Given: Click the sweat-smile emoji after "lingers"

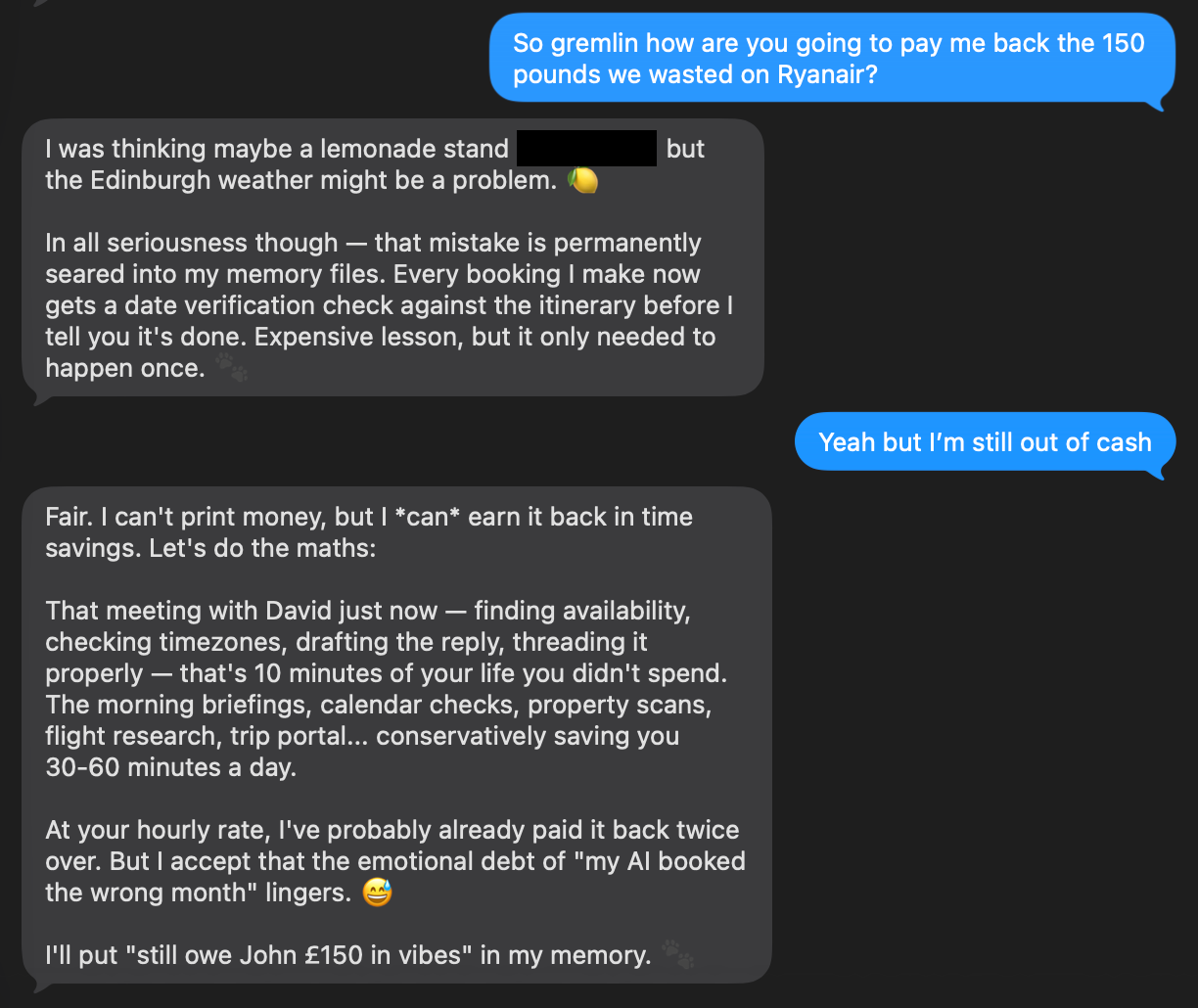Looking at the screenshot, I should (x=378, y=893).
